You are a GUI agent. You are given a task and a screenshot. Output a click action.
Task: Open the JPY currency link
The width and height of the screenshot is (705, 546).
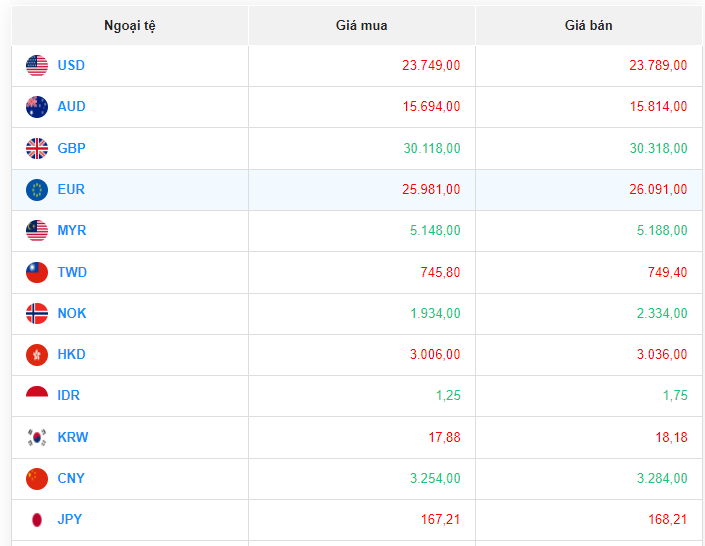pyautogui.click(x=70, y=520)
